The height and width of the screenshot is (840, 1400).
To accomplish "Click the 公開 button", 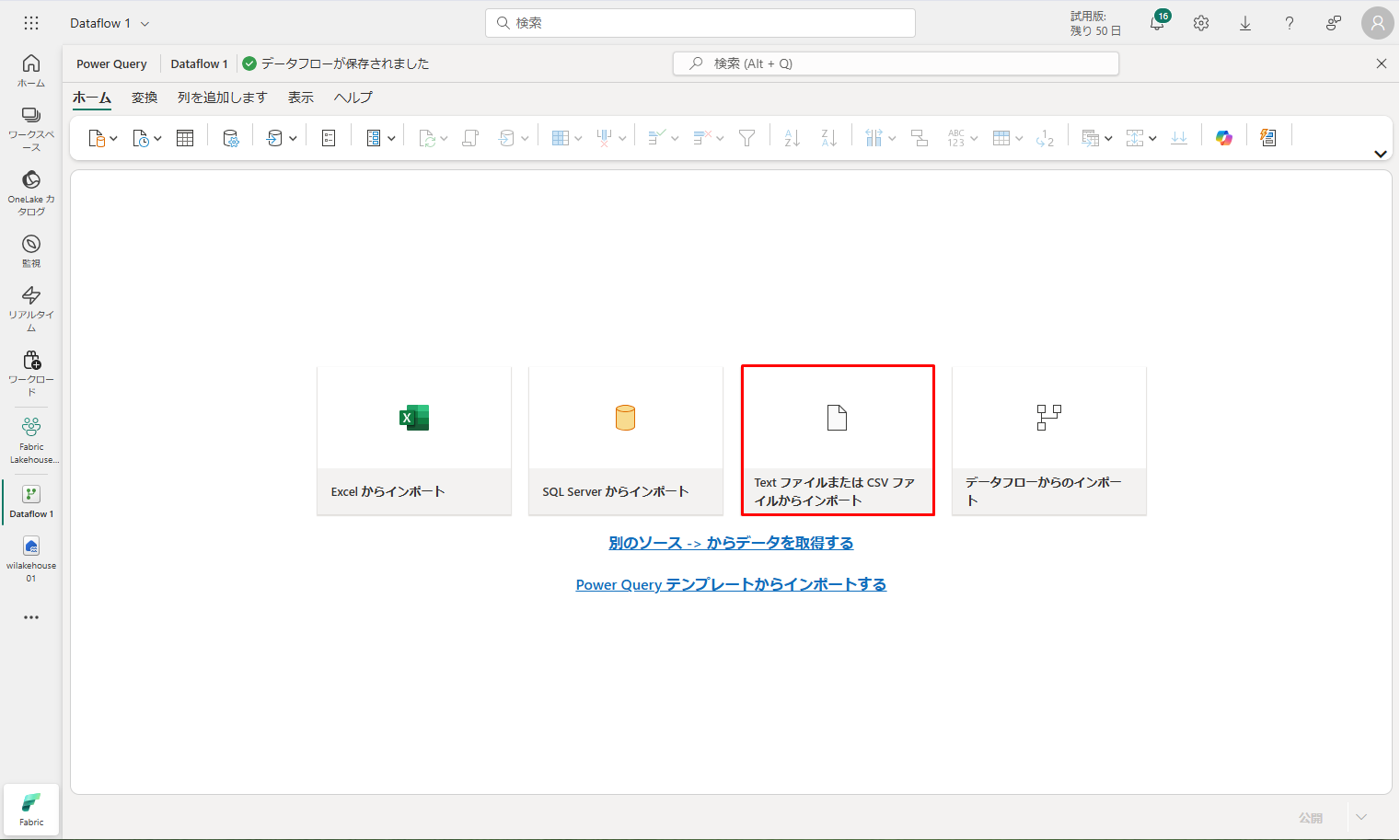I will pos(1311,818).
